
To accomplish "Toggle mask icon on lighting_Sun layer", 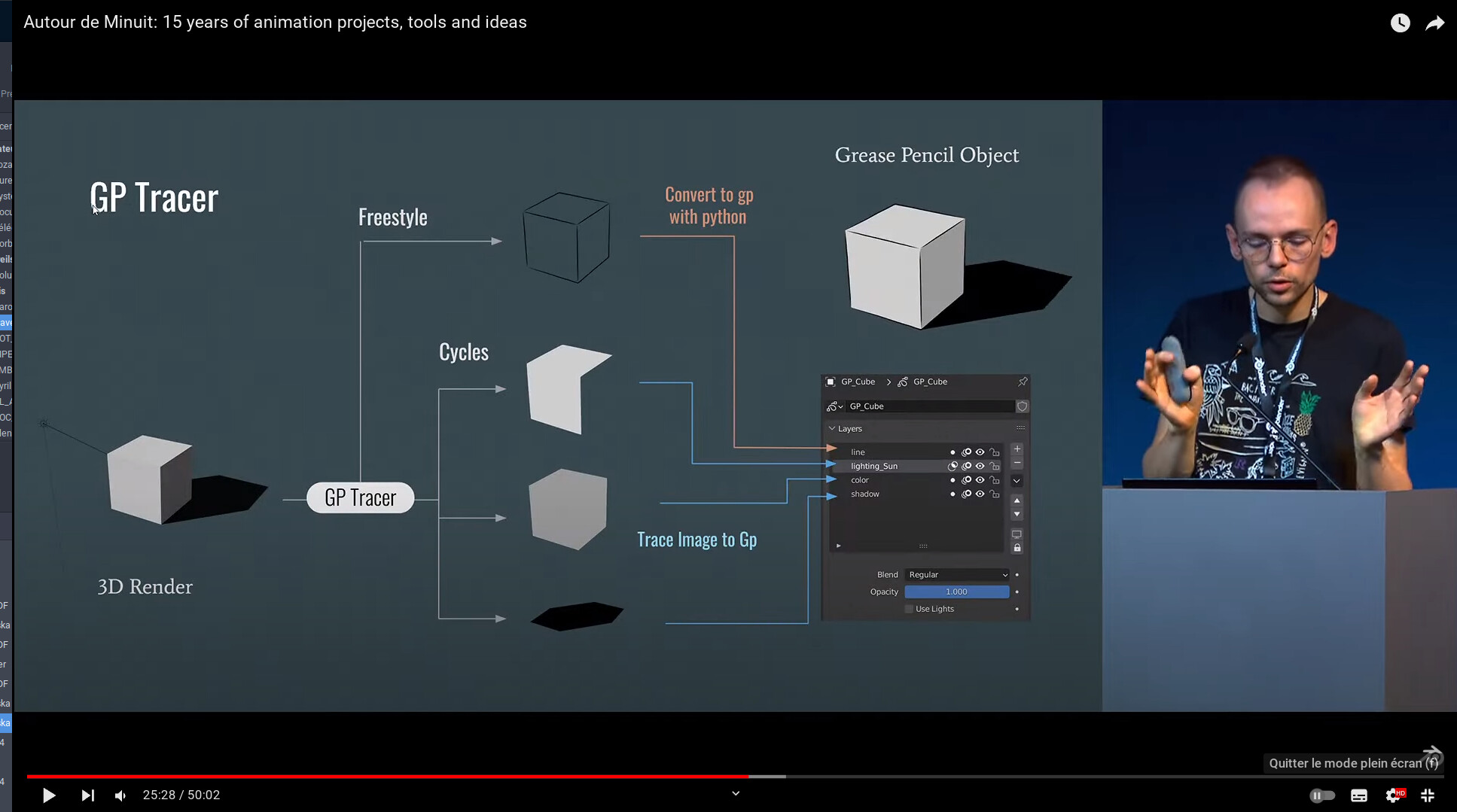I will click(x=953, y=466).
